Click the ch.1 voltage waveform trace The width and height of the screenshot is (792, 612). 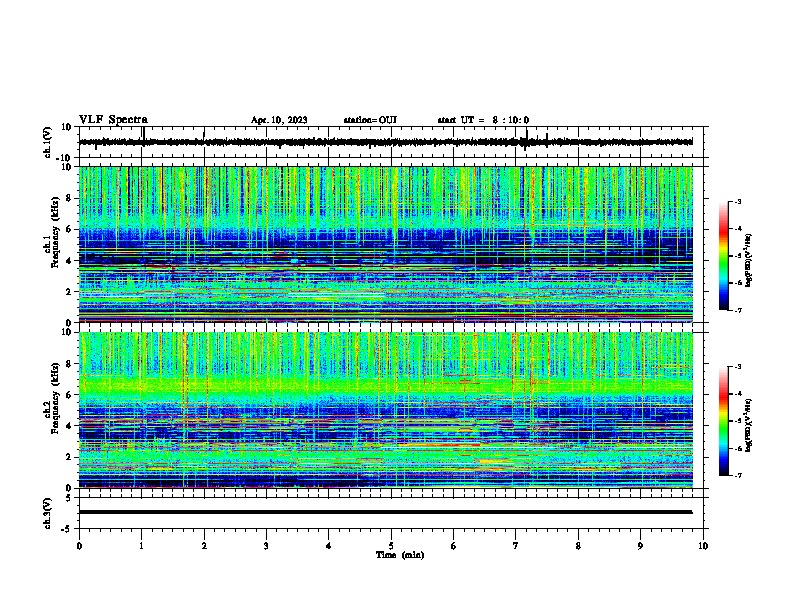385,142
